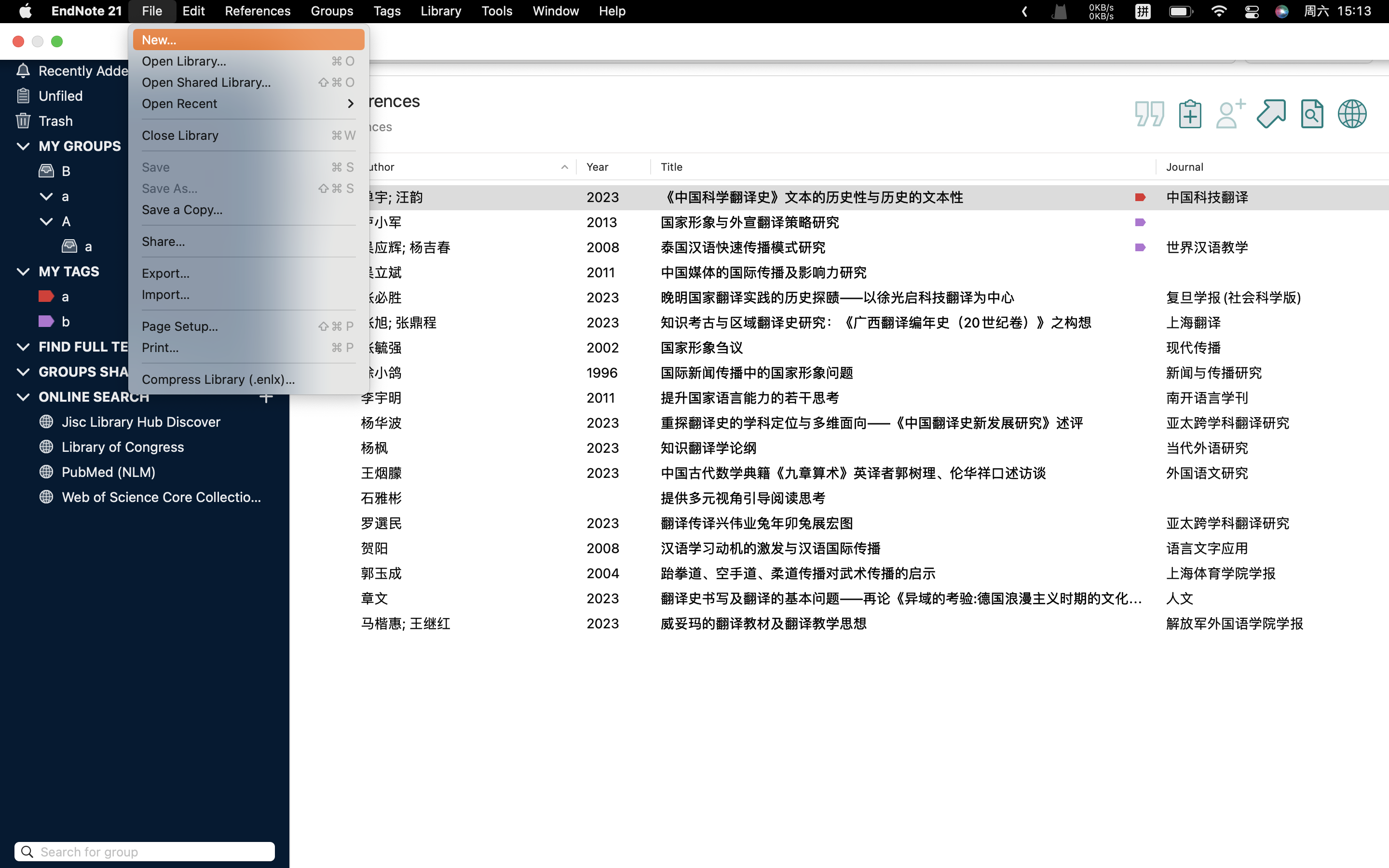Choose Compress Library (.enlx)... menu item

218,380
